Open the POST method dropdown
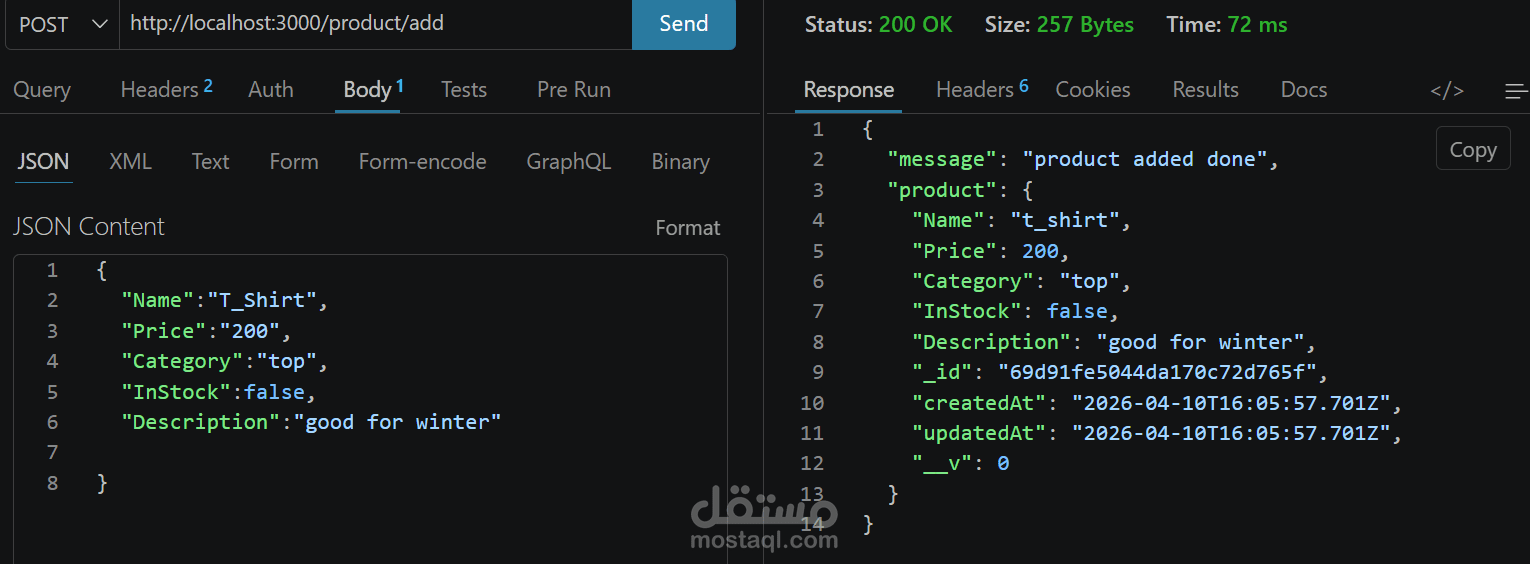Screen dimensions: 1530x564 [x=62, y=24]
